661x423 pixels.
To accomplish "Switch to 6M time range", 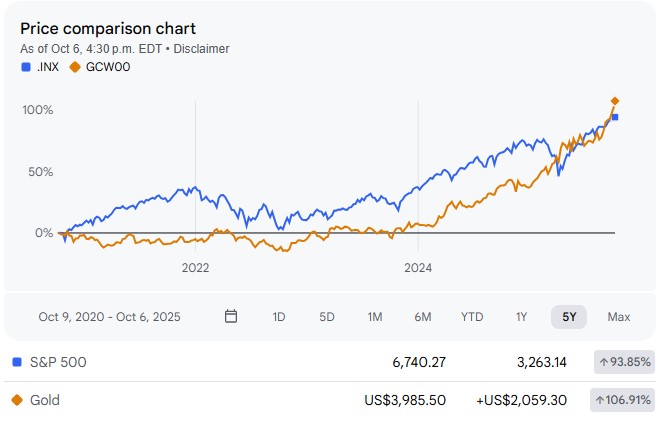I will (x=423, y=317).
